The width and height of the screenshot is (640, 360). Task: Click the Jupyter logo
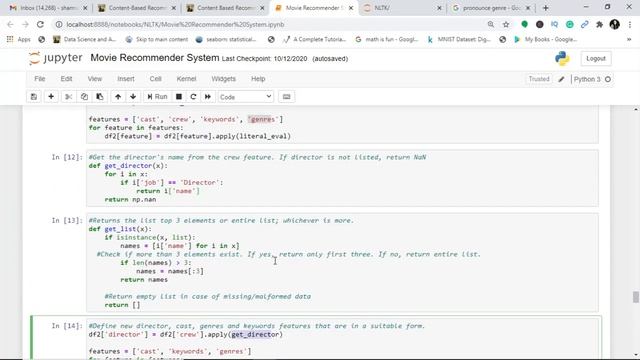[x=56, y=58]
